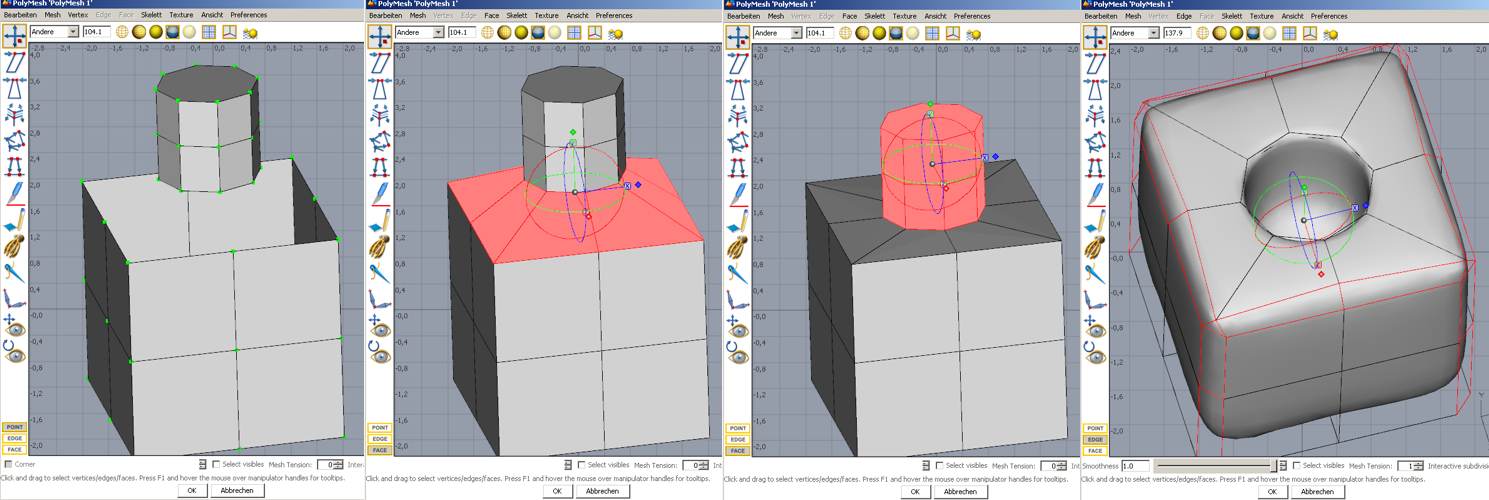Click the wireframe display icon in the smoothed mesh window

1202,32
